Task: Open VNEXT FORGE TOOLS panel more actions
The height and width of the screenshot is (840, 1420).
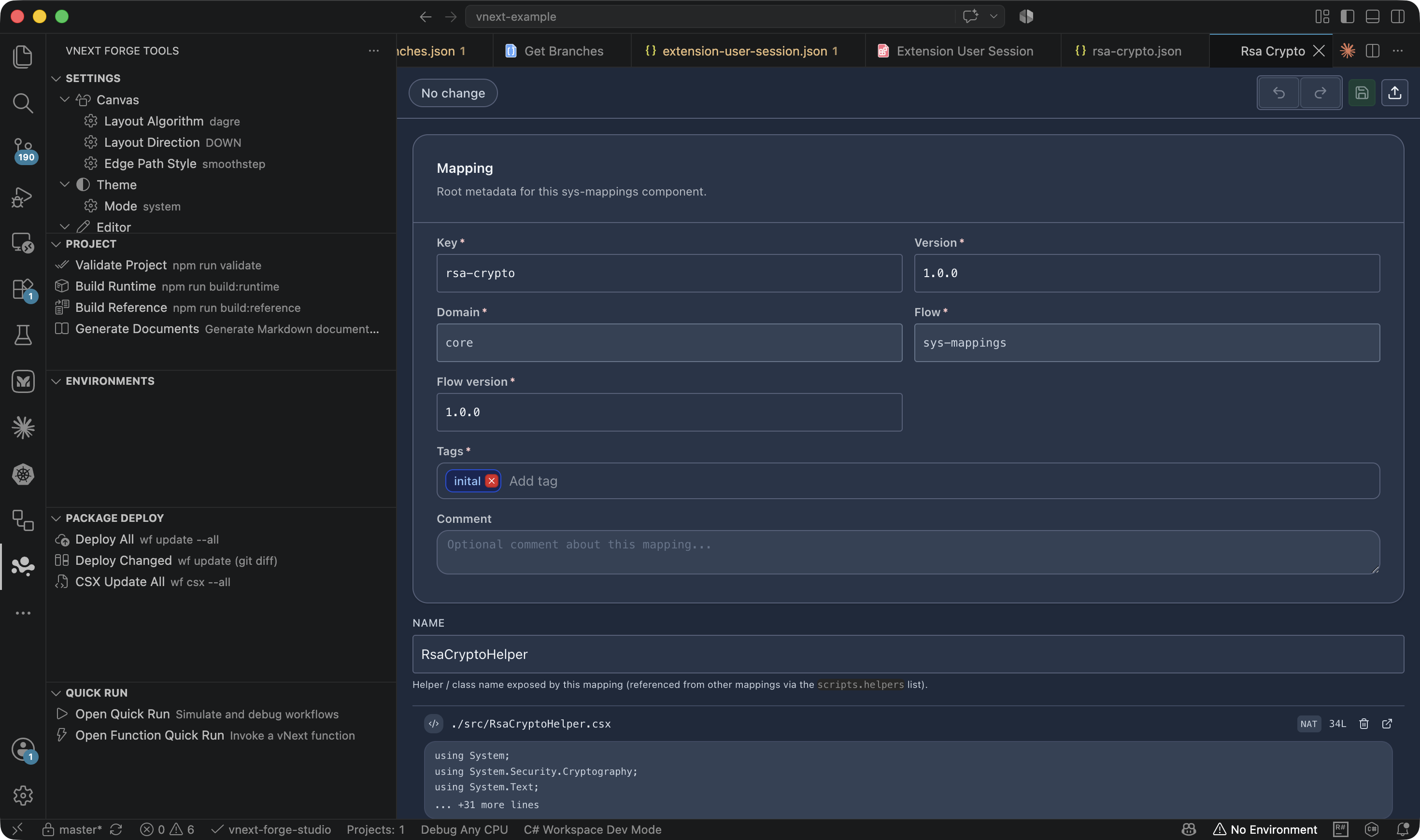Action: 374,51
